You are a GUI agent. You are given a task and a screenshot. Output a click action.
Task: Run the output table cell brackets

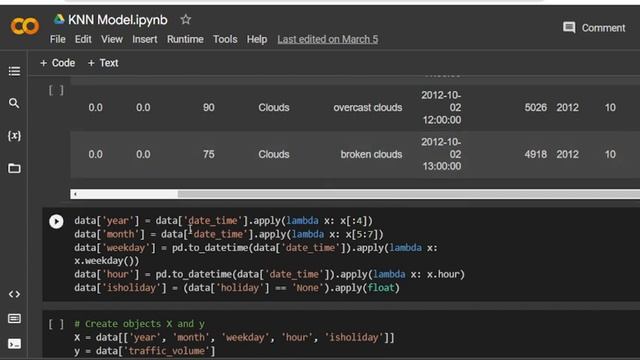coord(56,90)
